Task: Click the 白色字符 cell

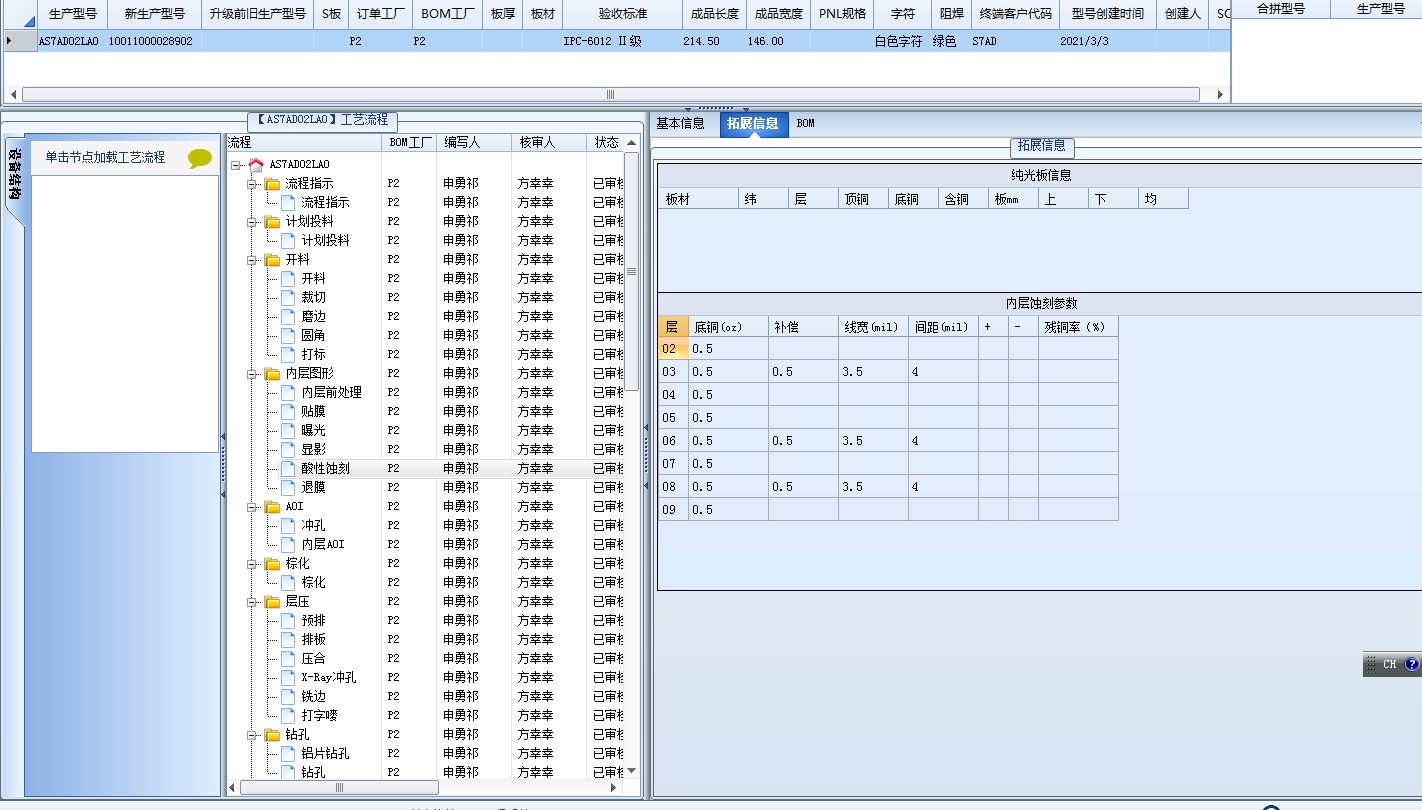Action: click(901, 41)
